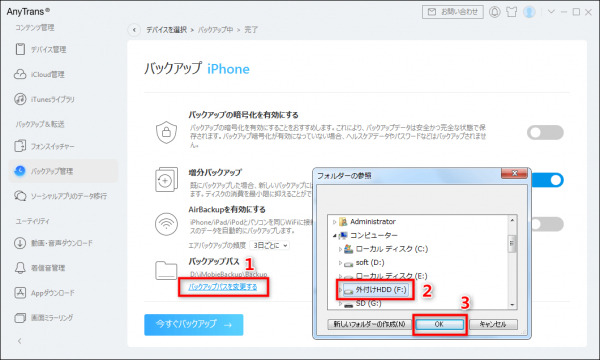The height and width of the screenshot is (360, 600).
Task: Click the backup path folder icon
Action: tap(166, 270)
